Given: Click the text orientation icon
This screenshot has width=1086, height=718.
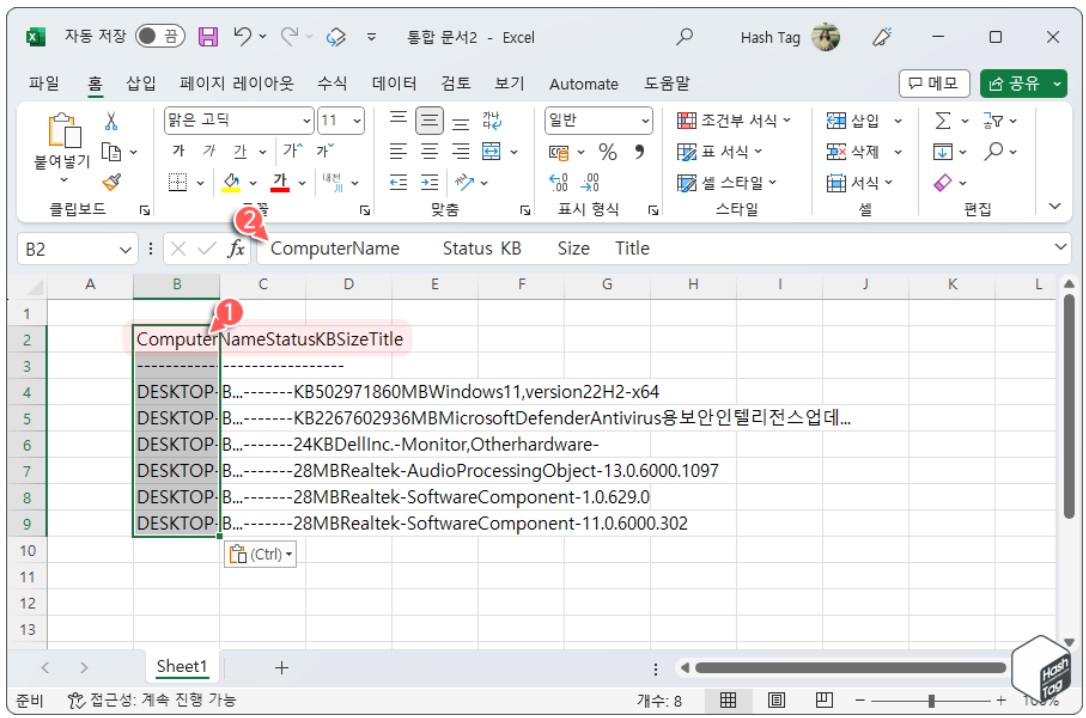Looking at the screenshot, I should (x=464, y=182).
